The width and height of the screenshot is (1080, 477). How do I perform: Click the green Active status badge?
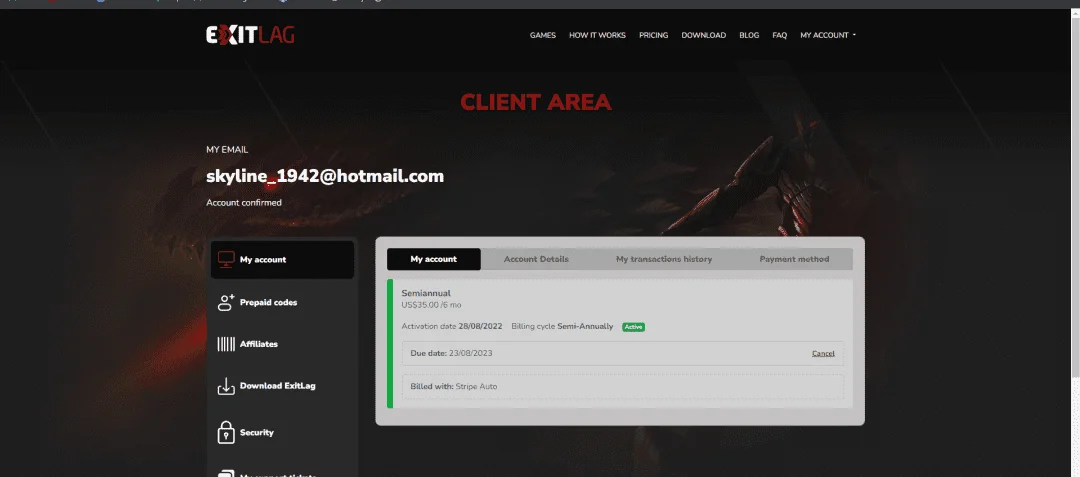pyautogui.click(x=634, y=327)
